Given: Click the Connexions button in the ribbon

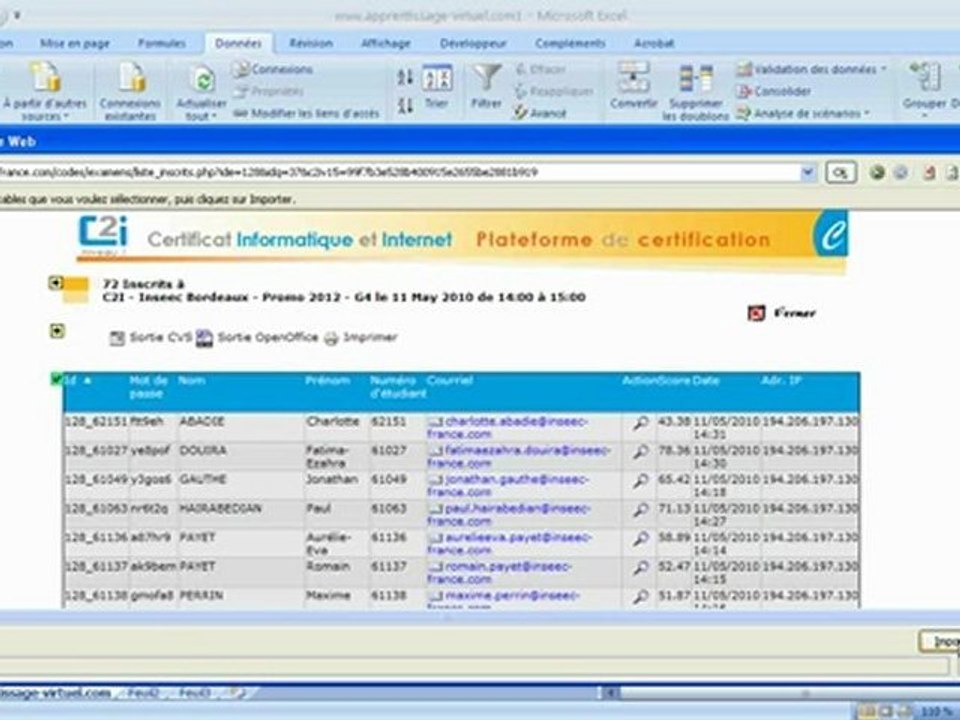Looking at the screenshot, I should coord(273,69).
